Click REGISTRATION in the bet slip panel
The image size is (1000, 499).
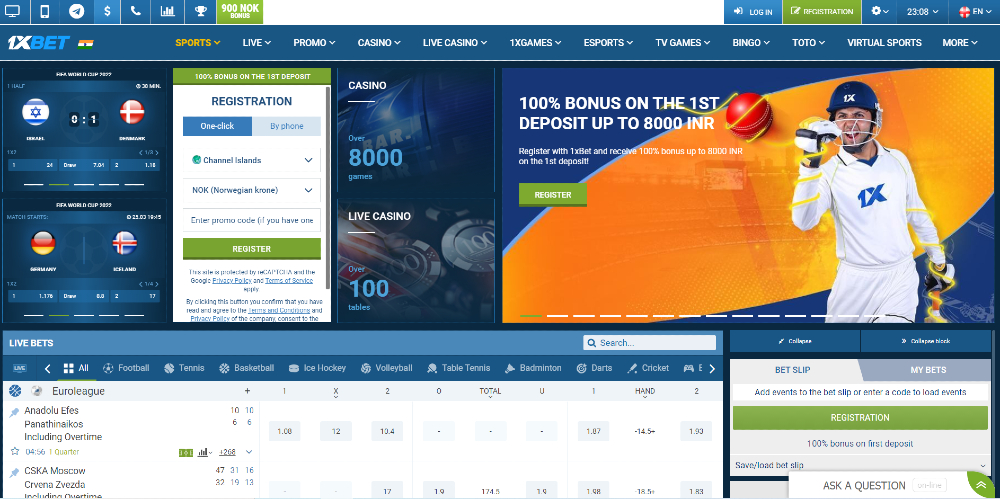pyautogui.click(x=860, y=418)
